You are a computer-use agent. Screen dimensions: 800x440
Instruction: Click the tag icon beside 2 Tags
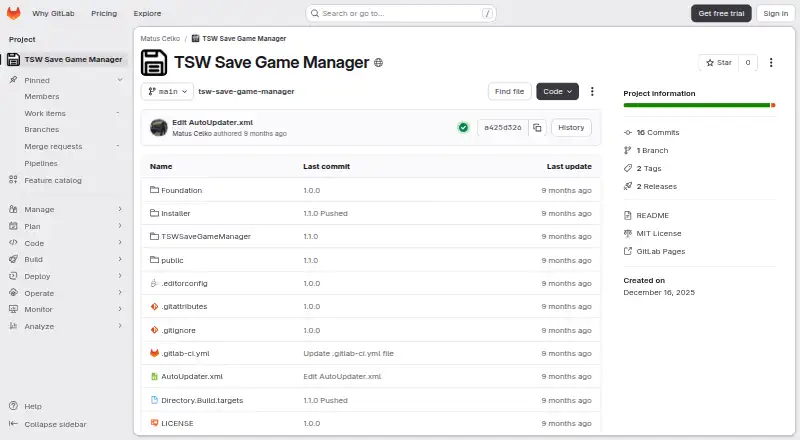(x=628, y=168)
